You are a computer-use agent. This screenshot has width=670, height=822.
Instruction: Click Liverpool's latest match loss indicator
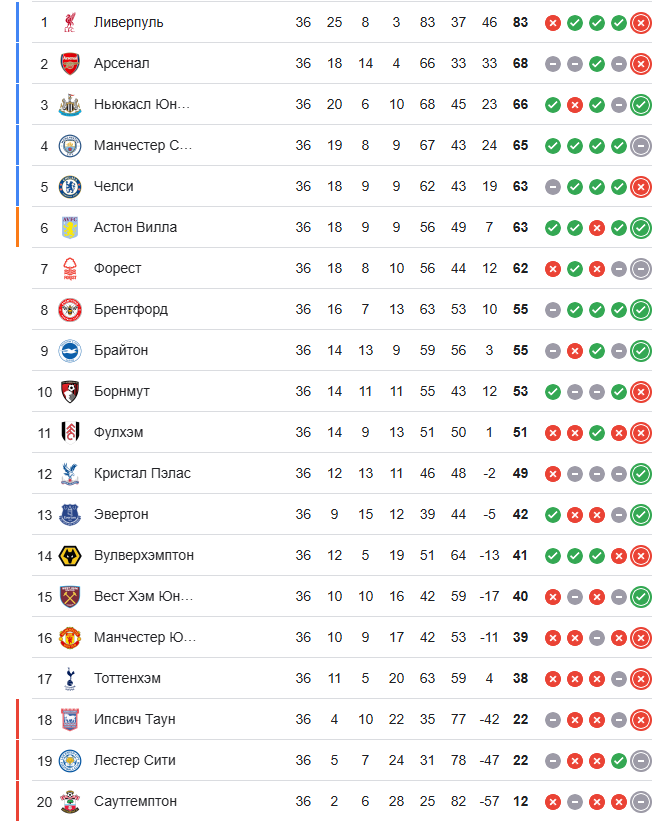[x=641, y=23]
